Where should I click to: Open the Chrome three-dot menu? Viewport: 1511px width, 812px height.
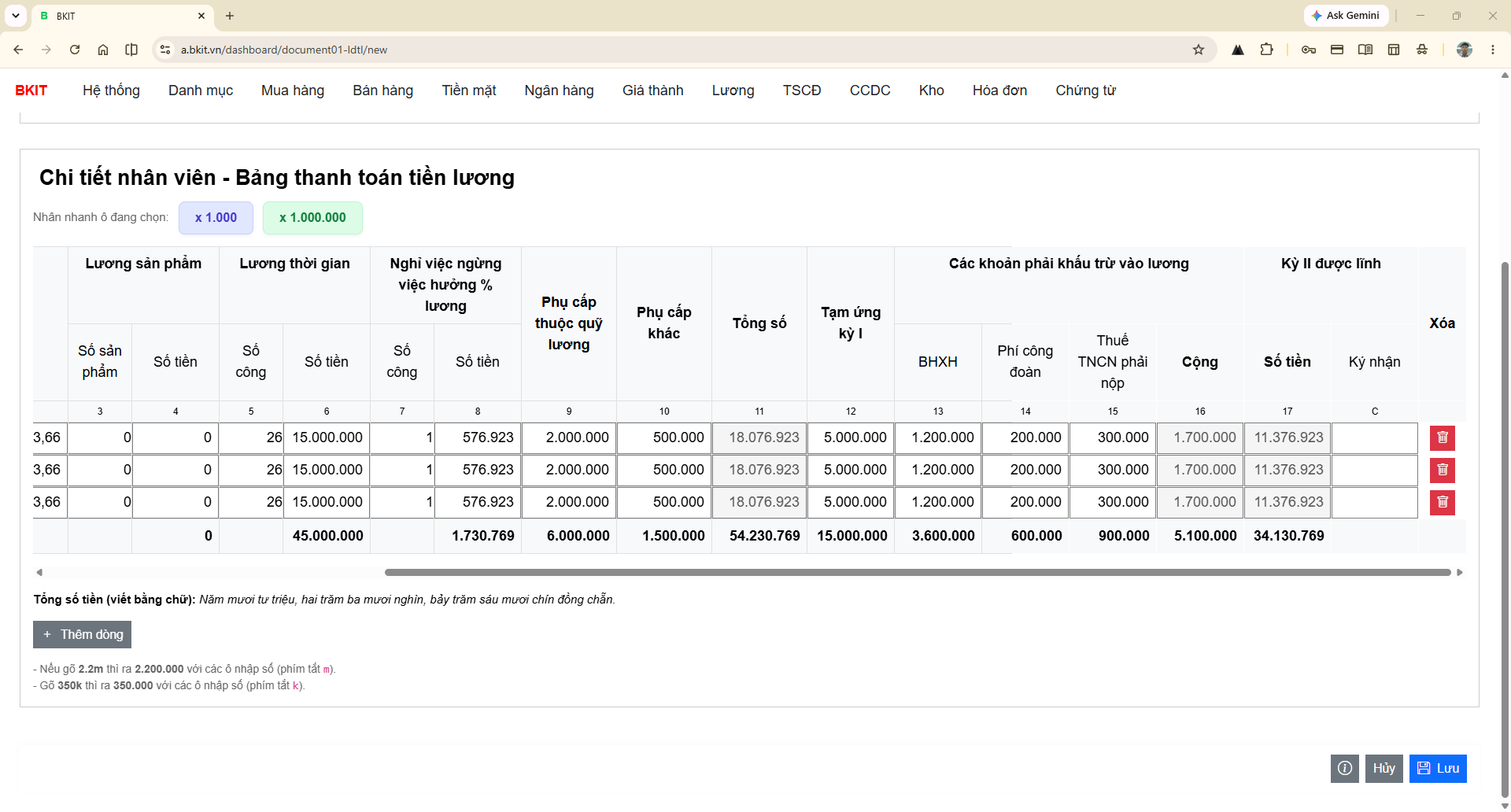point(1493,50)
